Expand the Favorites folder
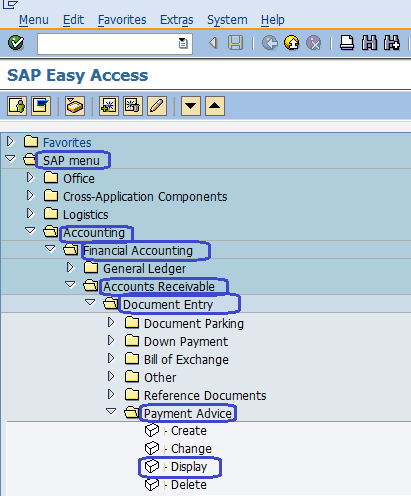 [10, 142]
